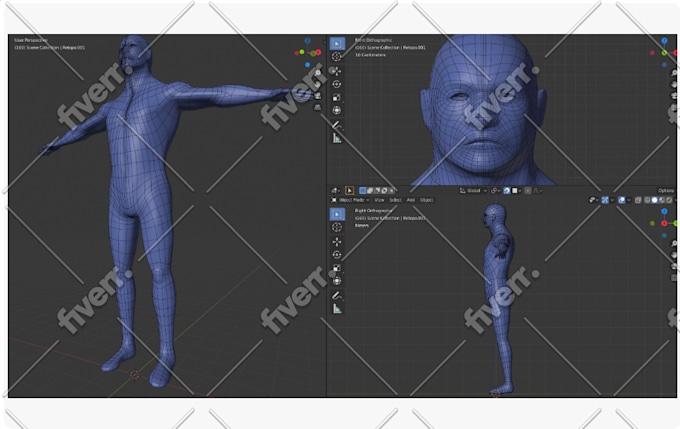Set selection mode to subtract selection
Viewport: 680px width, 429px height.
tap(377, 190)
